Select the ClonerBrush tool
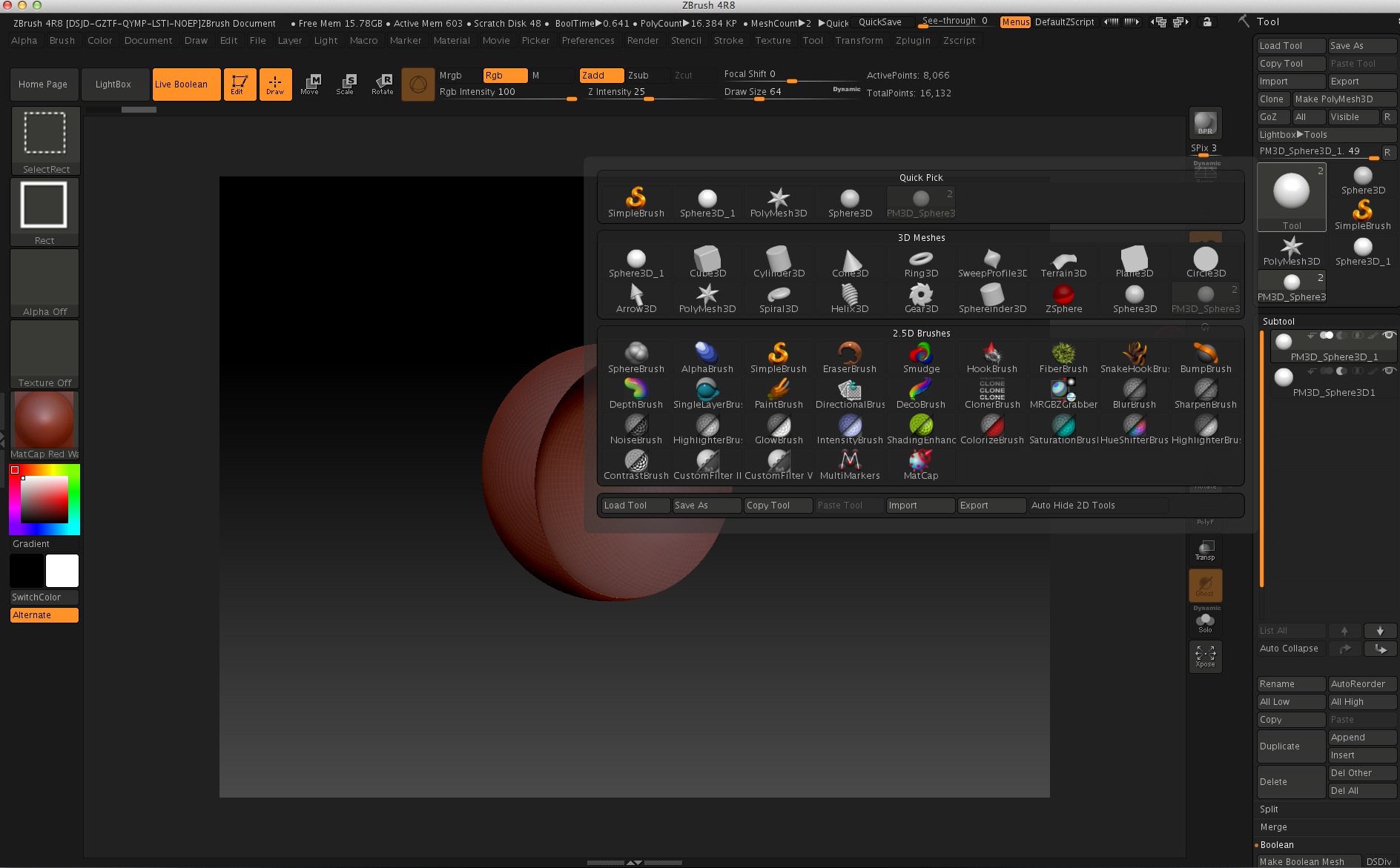The width and height of the screenshot is (1400, 868). pyautogui.click(x=992, y=394)
